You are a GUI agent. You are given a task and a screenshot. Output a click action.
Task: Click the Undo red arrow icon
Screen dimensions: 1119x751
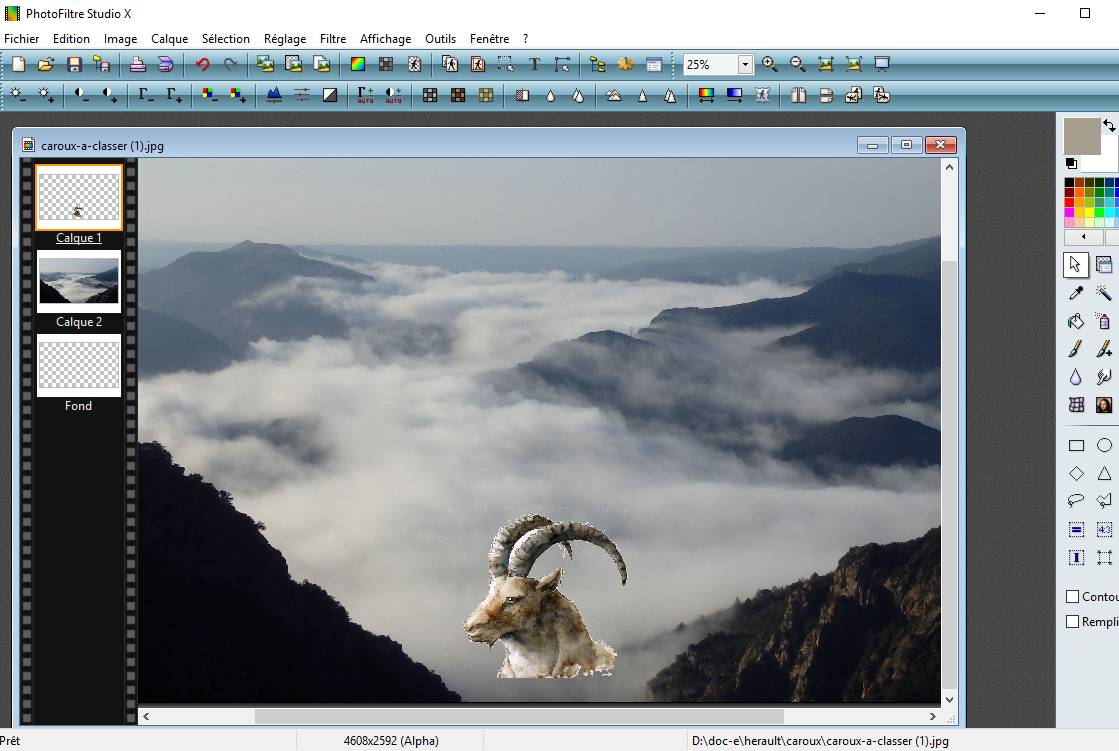click(203, 64)
